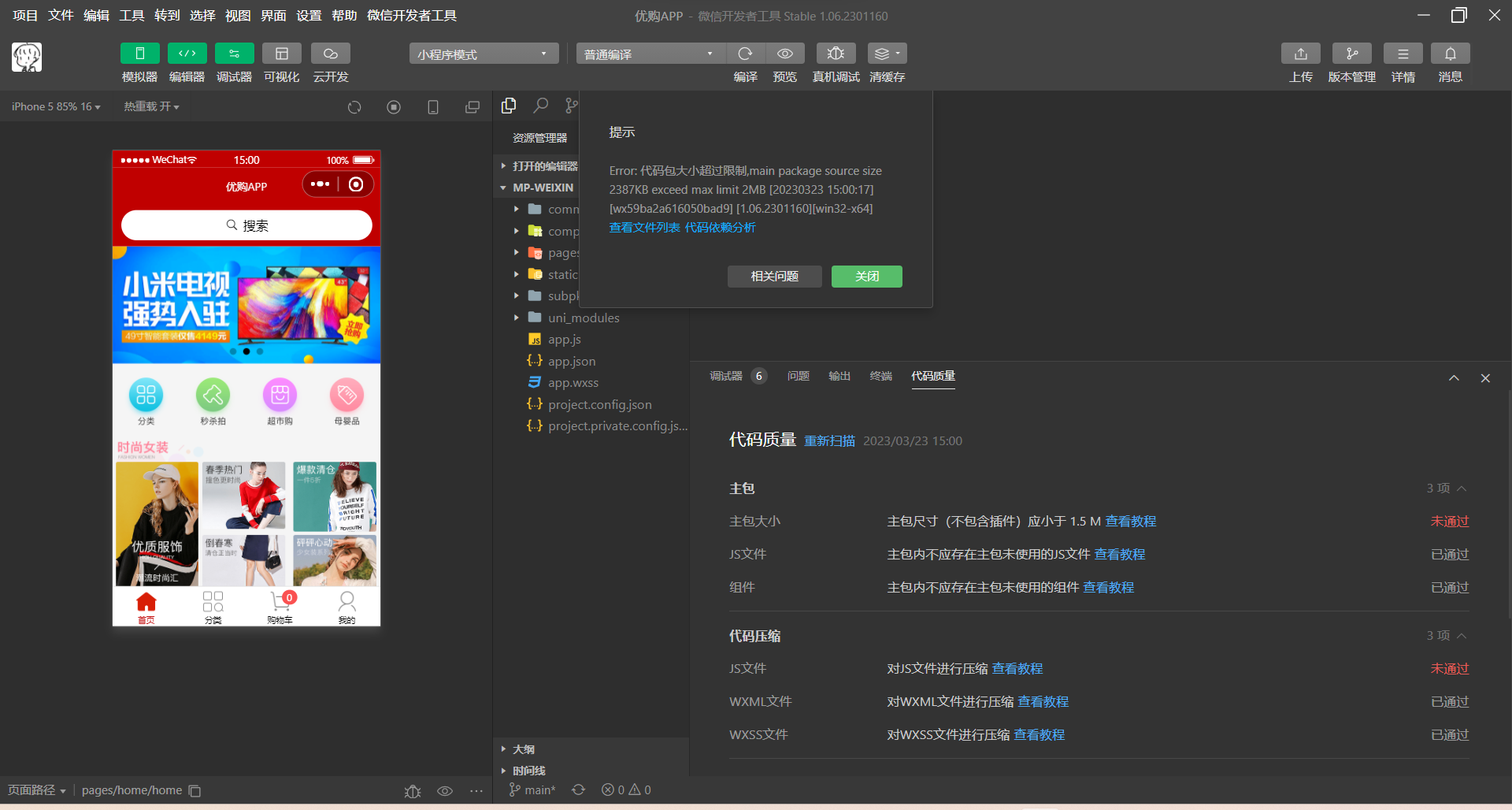1512x810 pixels.
Task: Open the iPhone 5 device dropdown
Action: coord(56,106)
